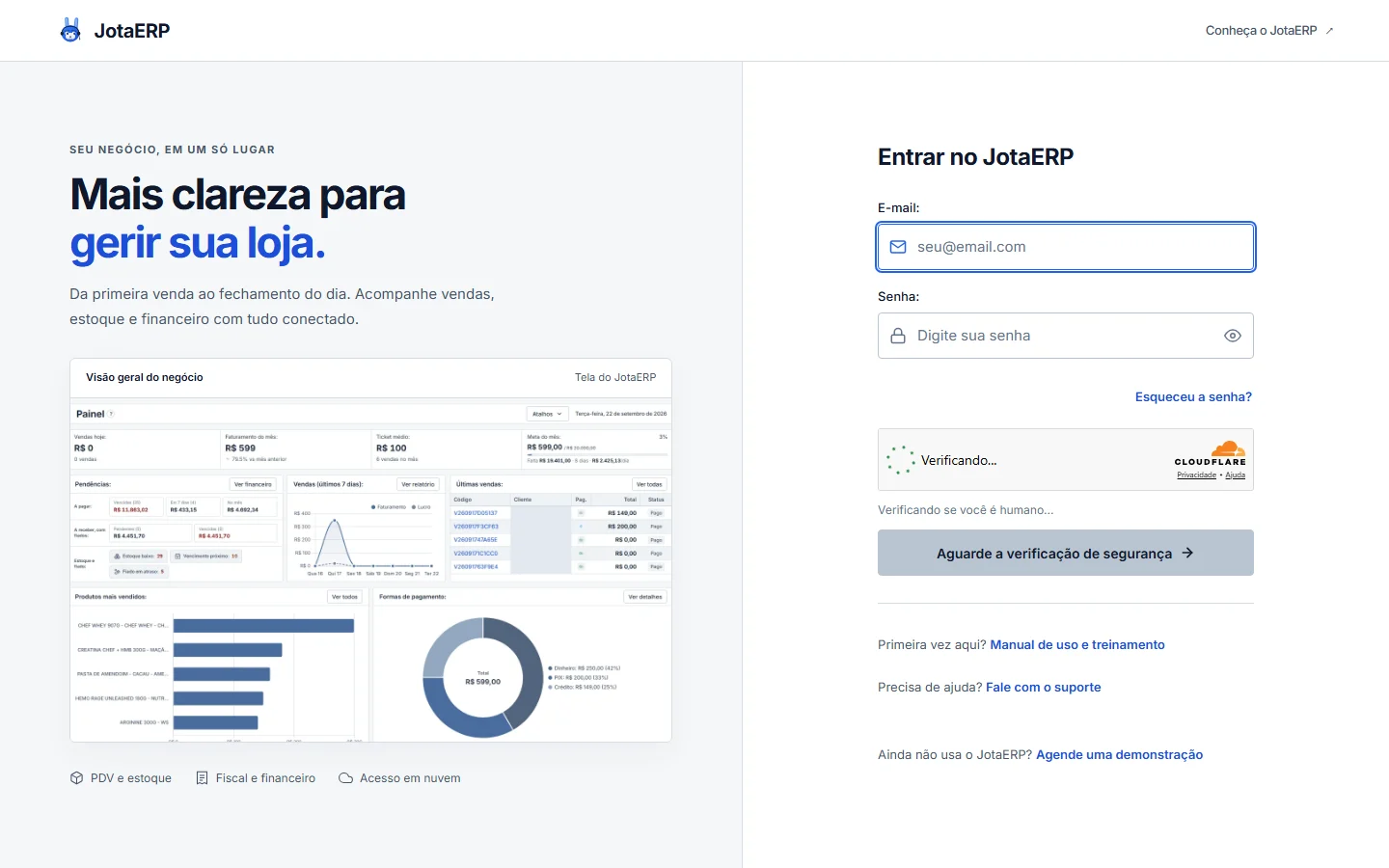Focus the Senha password field
Image resolution: width=1389 pixels, height=868 pixels.
(1066, 336)
